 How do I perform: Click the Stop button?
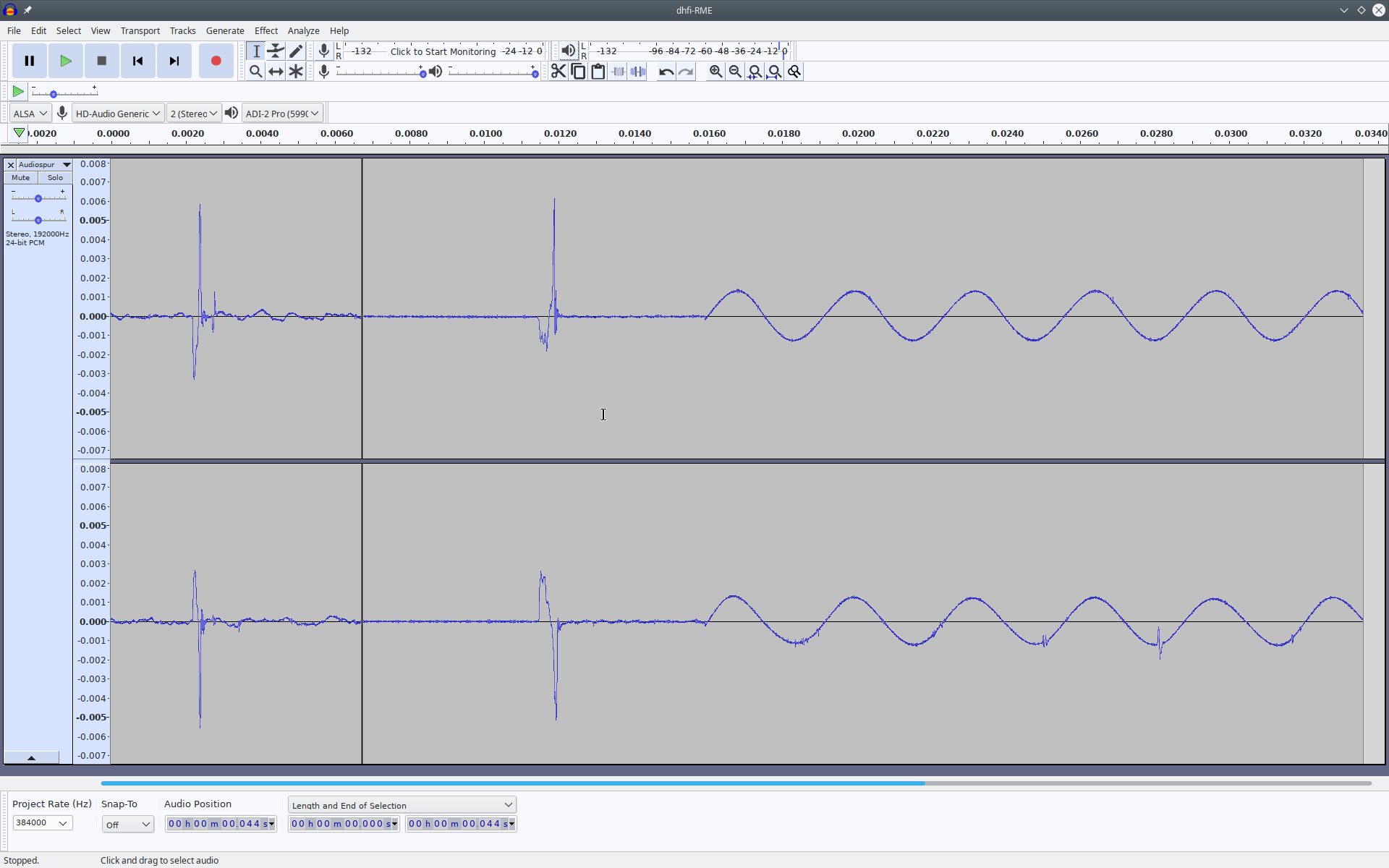pos(102,61)
